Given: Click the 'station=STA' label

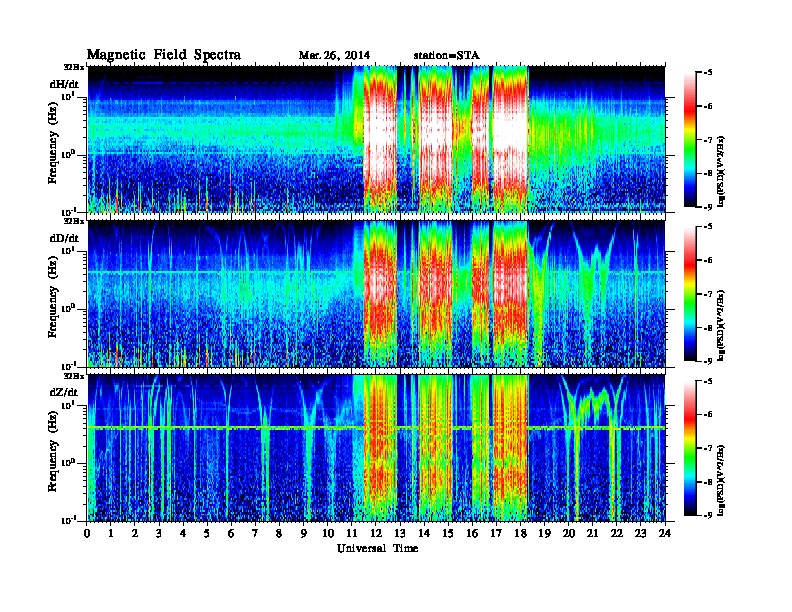Looking at the screenshot, I should tap(446, 56).
